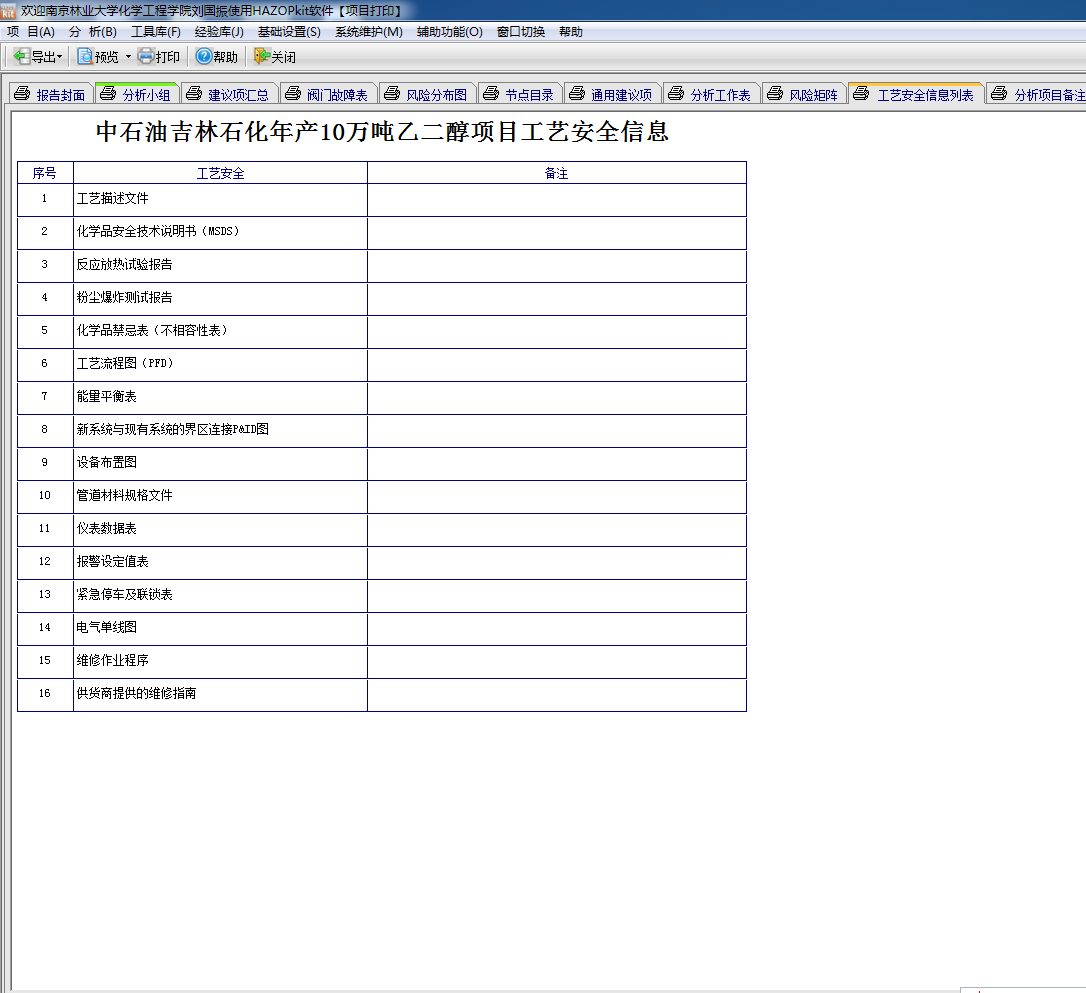The width and height of the screenshot is (1086, 993).
Task: Click printer icon on 分析工作表 tab
Action: pos(676,93)
